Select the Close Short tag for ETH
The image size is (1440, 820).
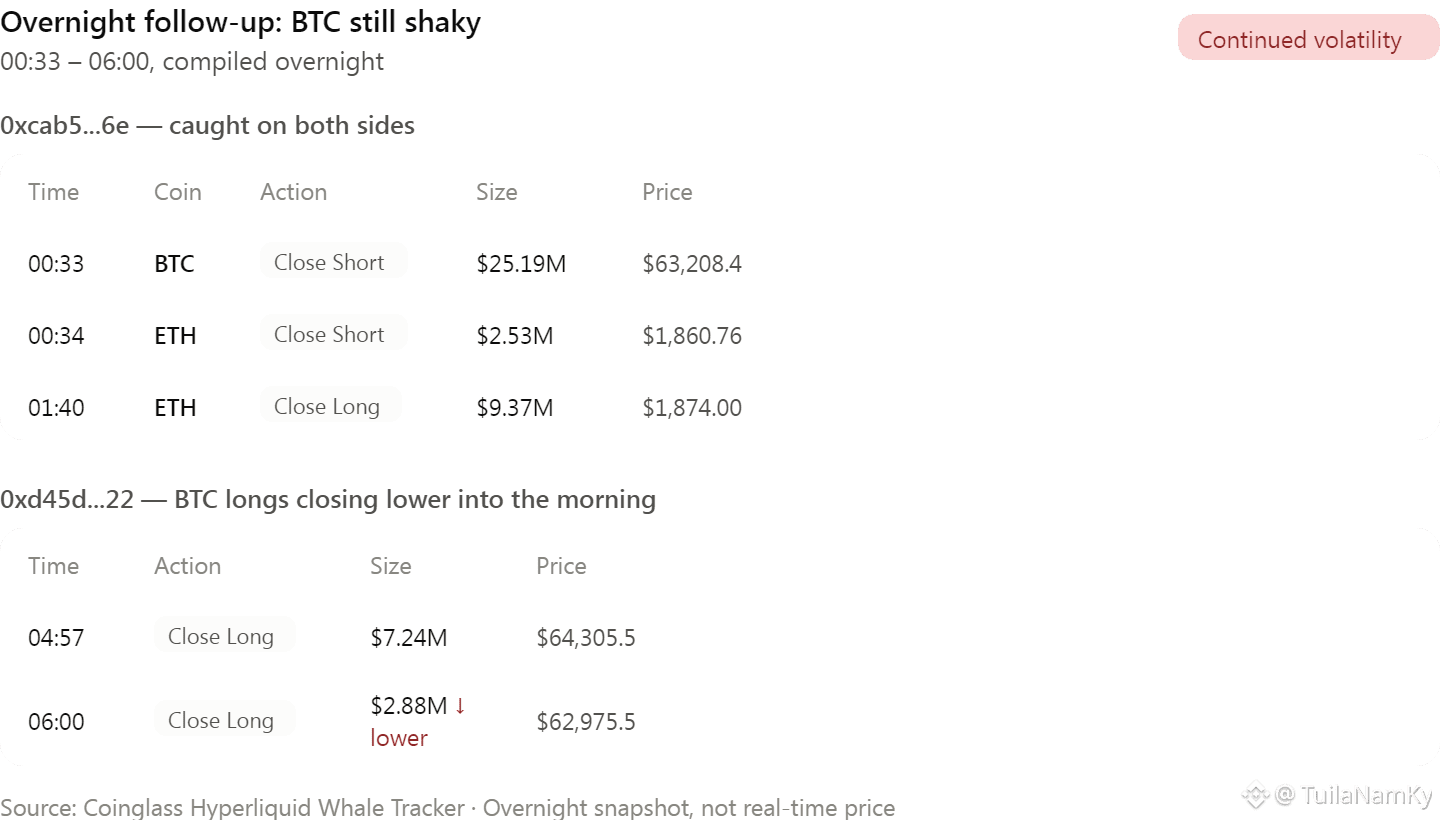[333, 334]
